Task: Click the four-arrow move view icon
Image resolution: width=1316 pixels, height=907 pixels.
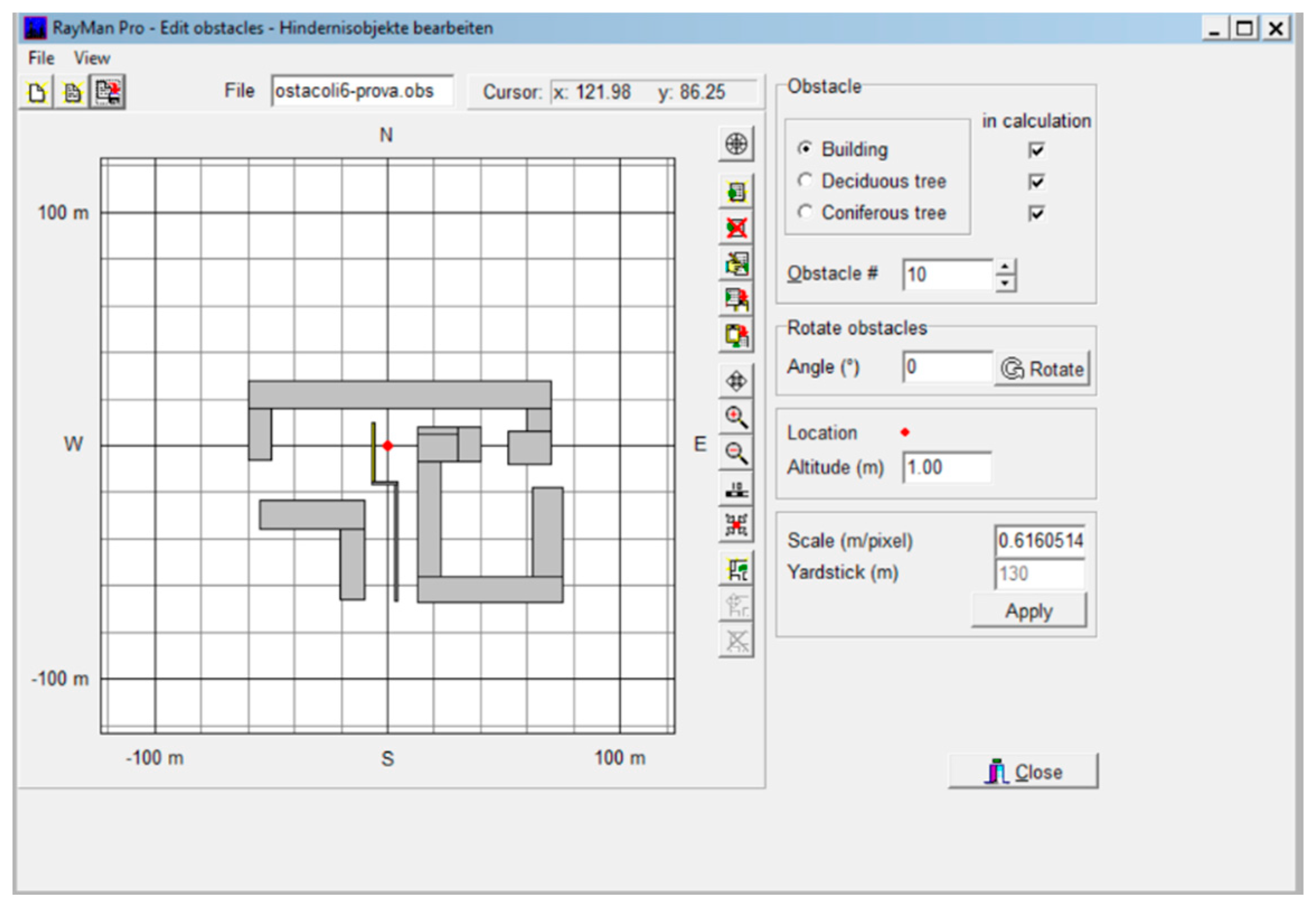Action: pyautogui.click(x=736, y=382)
